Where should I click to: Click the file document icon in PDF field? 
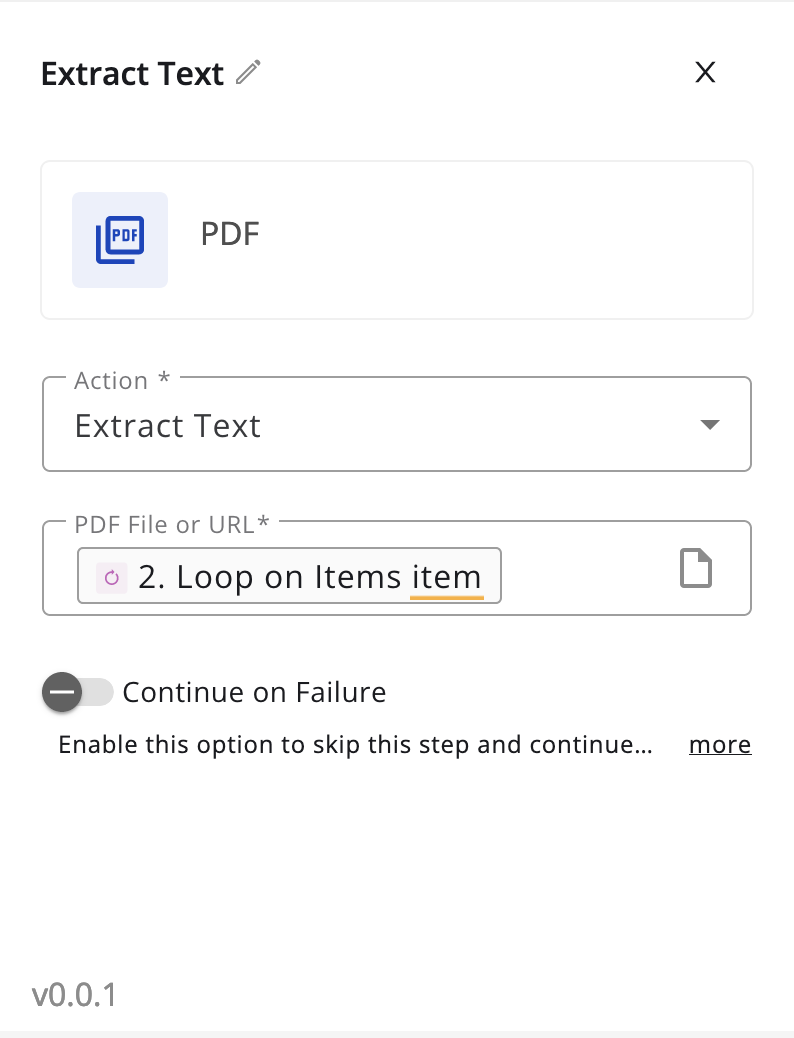696,568
